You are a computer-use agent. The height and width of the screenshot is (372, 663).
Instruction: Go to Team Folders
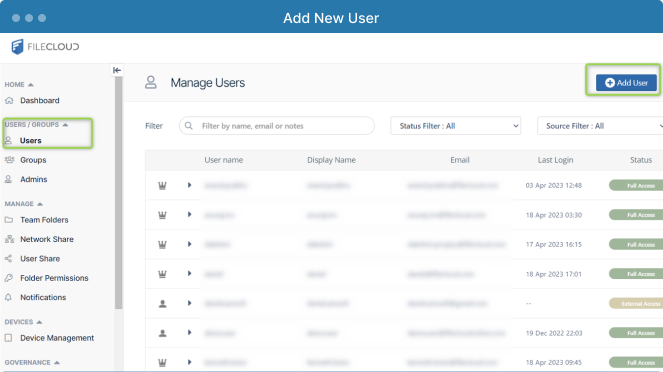click(x=44, y=220)
